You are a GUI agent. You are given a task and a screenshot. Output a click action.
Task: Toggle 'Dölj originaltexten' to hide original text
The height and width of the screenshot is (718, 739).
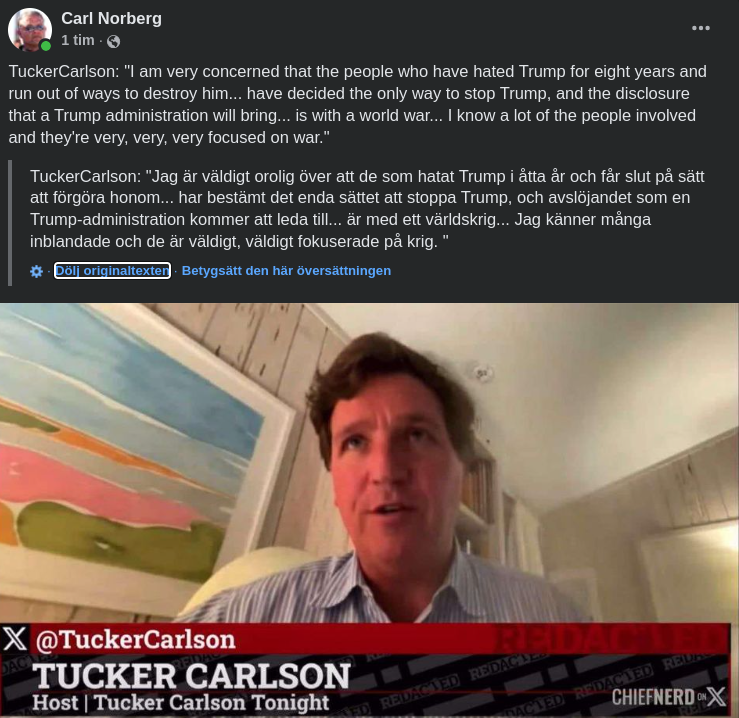click(112, 271)
